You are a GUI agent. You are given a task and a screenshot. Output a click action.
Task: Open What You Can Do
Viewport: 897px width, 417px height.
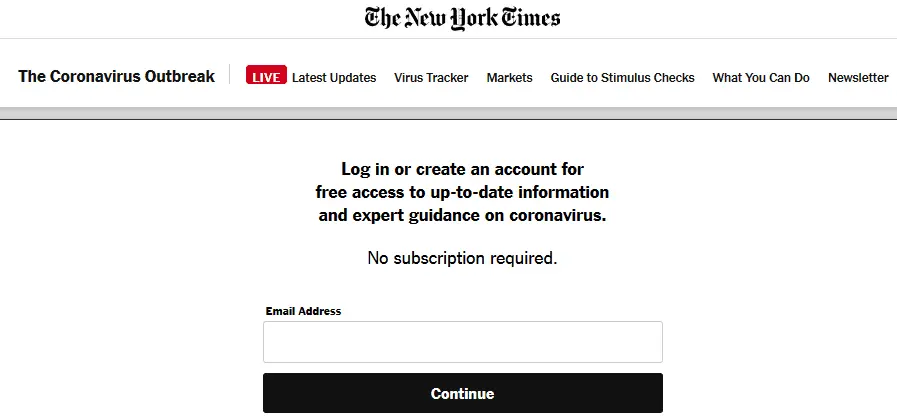click(760, 77)
